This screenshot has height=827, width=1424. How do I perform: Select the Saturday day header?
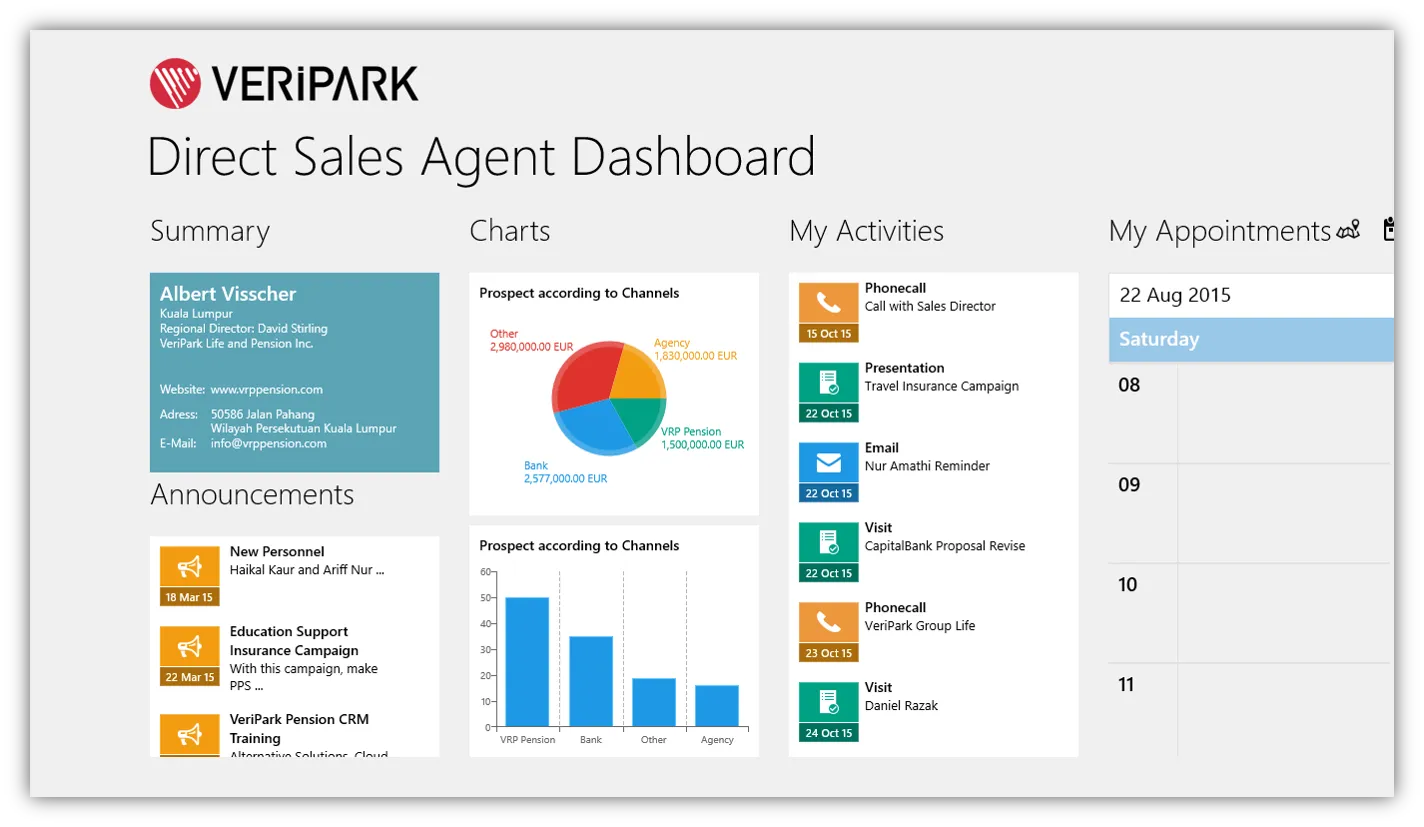pos(1251,340)
